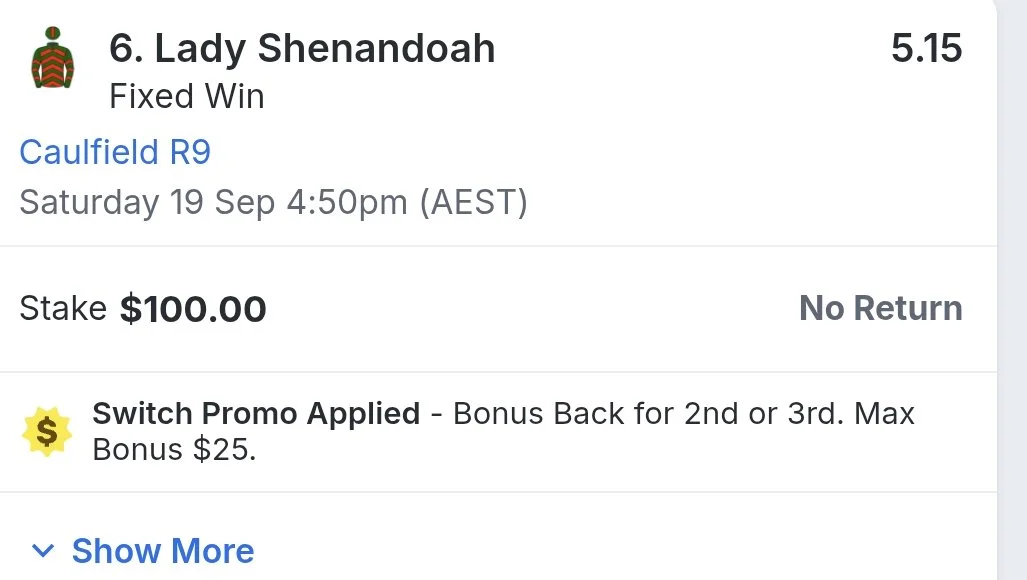1027x580 pixels.
Task: Click the yellow dollar promo badge icon
Action: pyautogui.click(x=47, y=431)
